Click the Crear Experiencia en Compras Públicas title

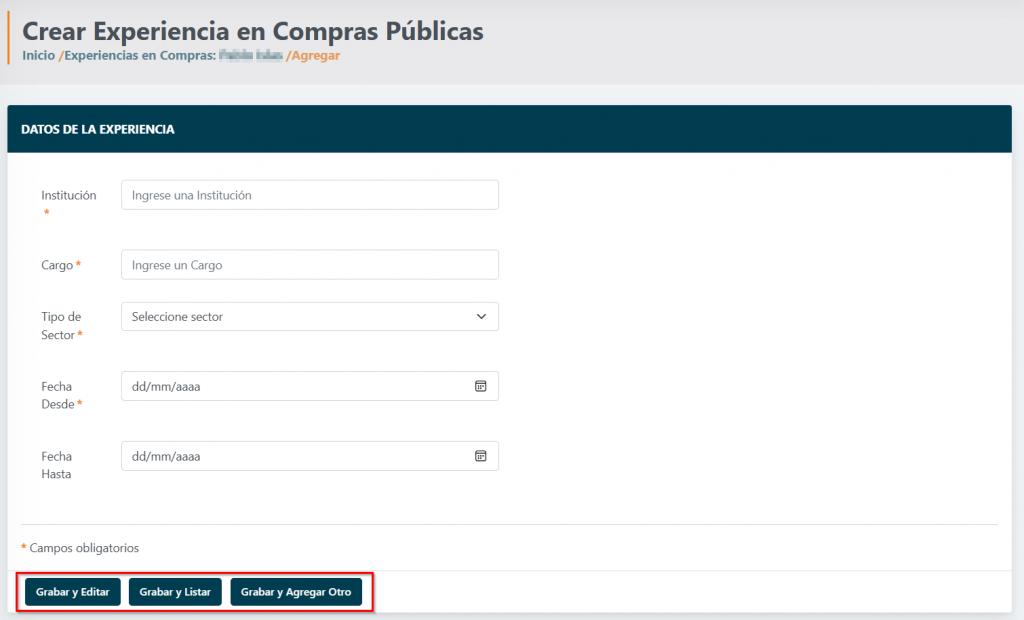(x=253, y=31)
